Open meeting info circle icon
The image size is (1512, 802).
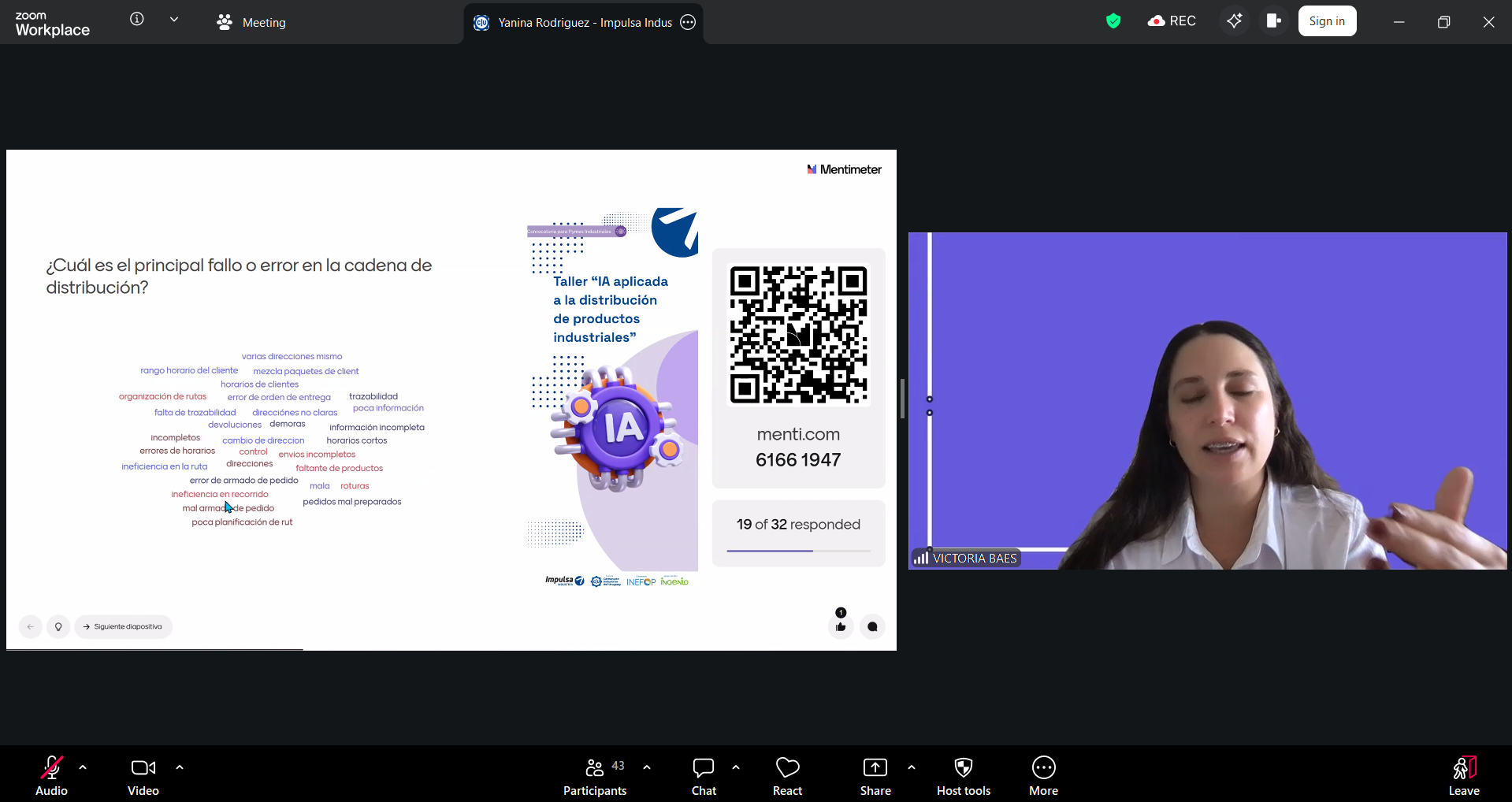click(x=137, y=19)
